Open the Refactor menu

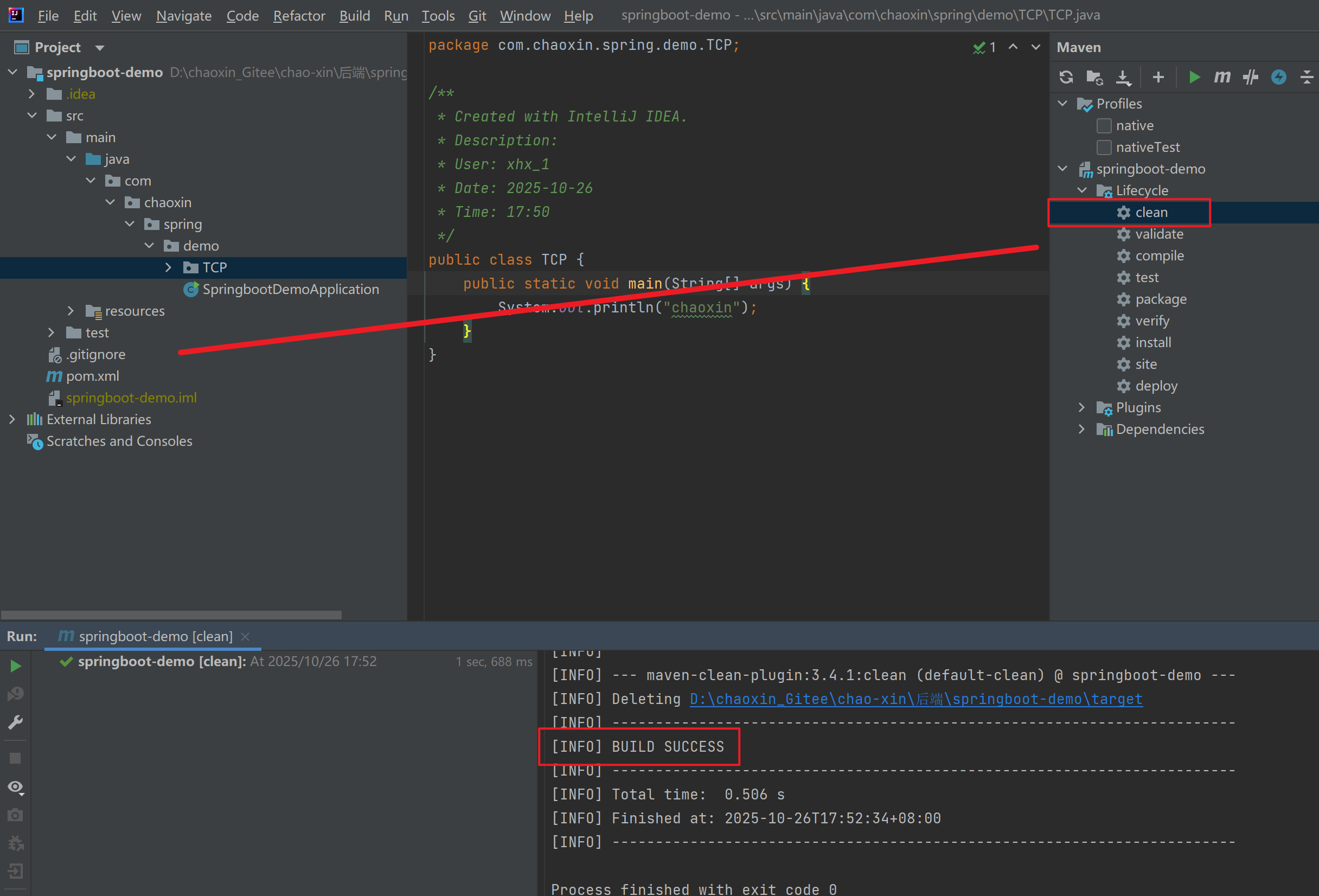(x=299, y=16)
